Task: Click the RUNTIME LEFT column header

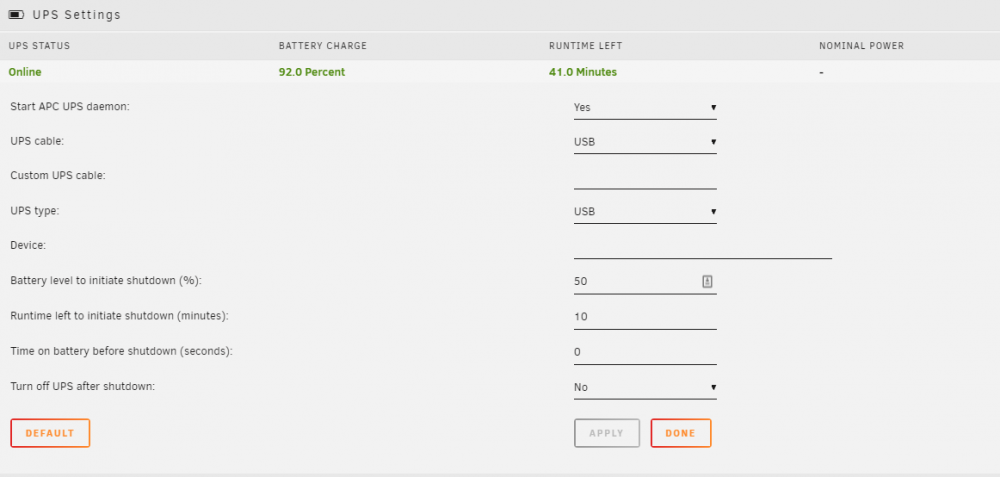Action: [585, 46]
